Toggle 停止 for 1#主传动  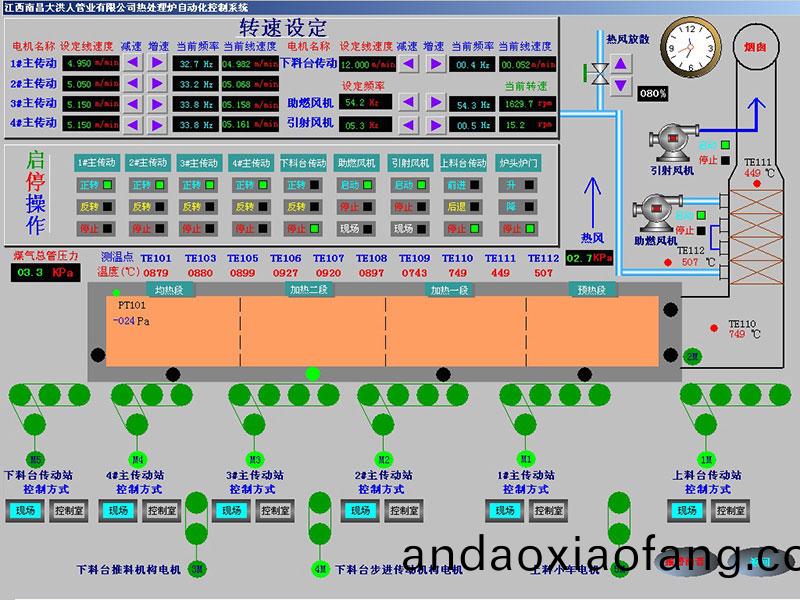point(95,229)
